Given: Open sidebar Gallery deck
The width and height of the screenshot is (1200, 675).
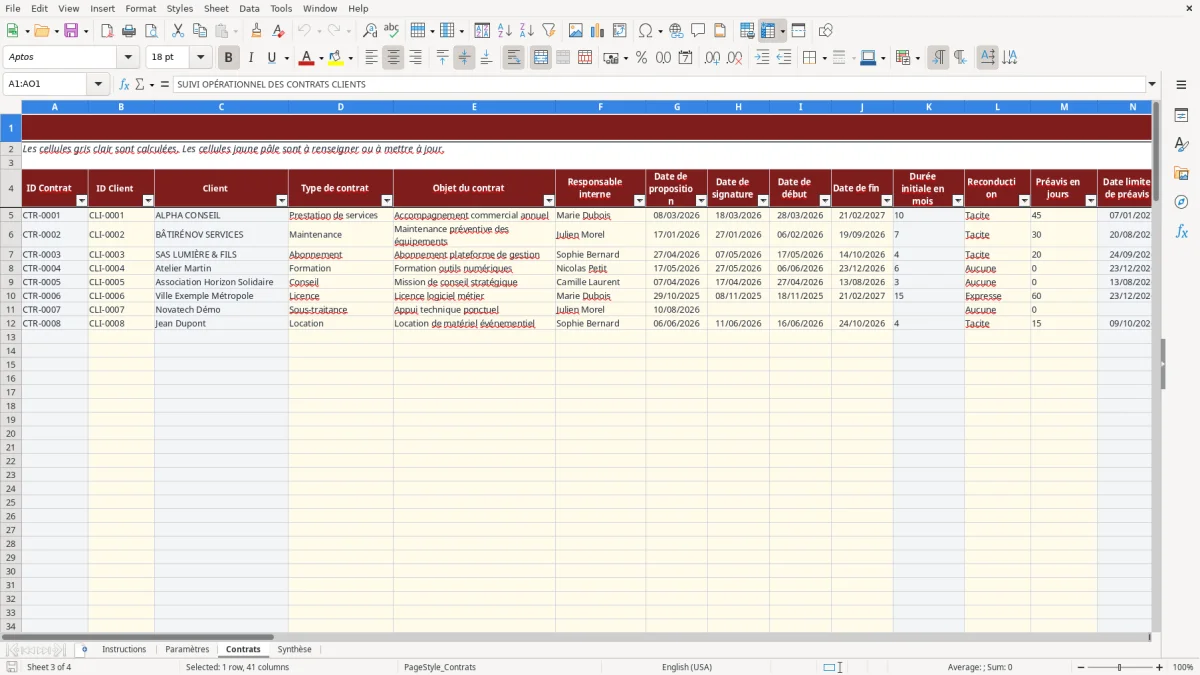Looking at the screenshot, I should pyautogui.click(x=1181, y=174).
